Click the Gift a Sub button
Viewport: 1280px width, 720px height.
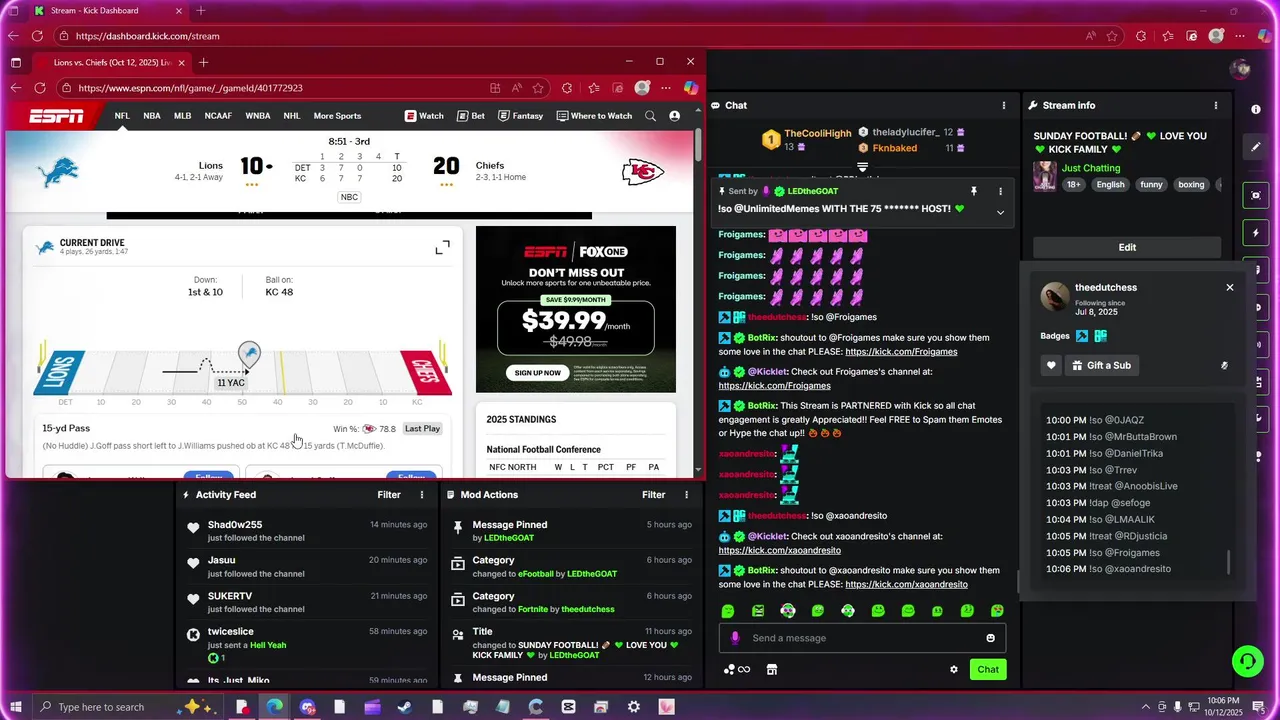click(x=1101, y=365)
